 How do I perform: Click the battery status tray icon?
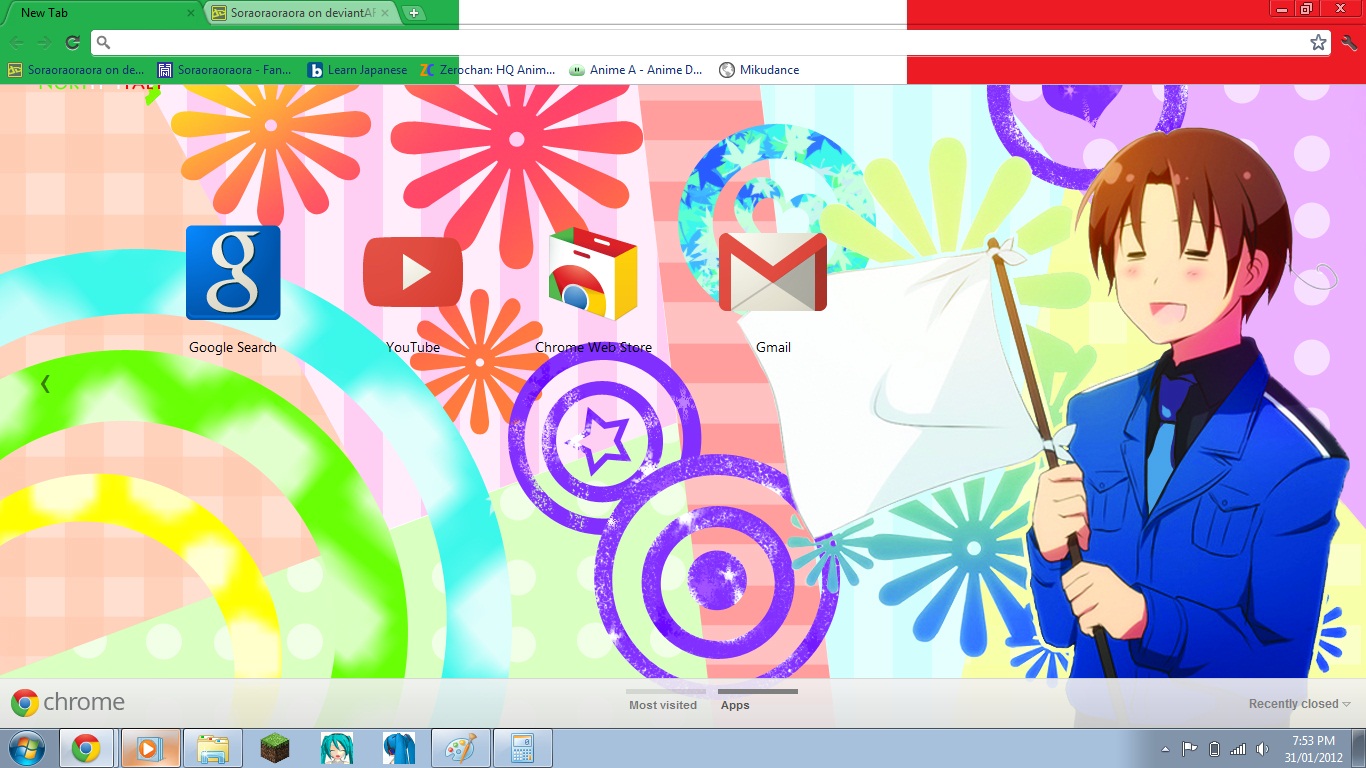click(x=1214, y=749)
